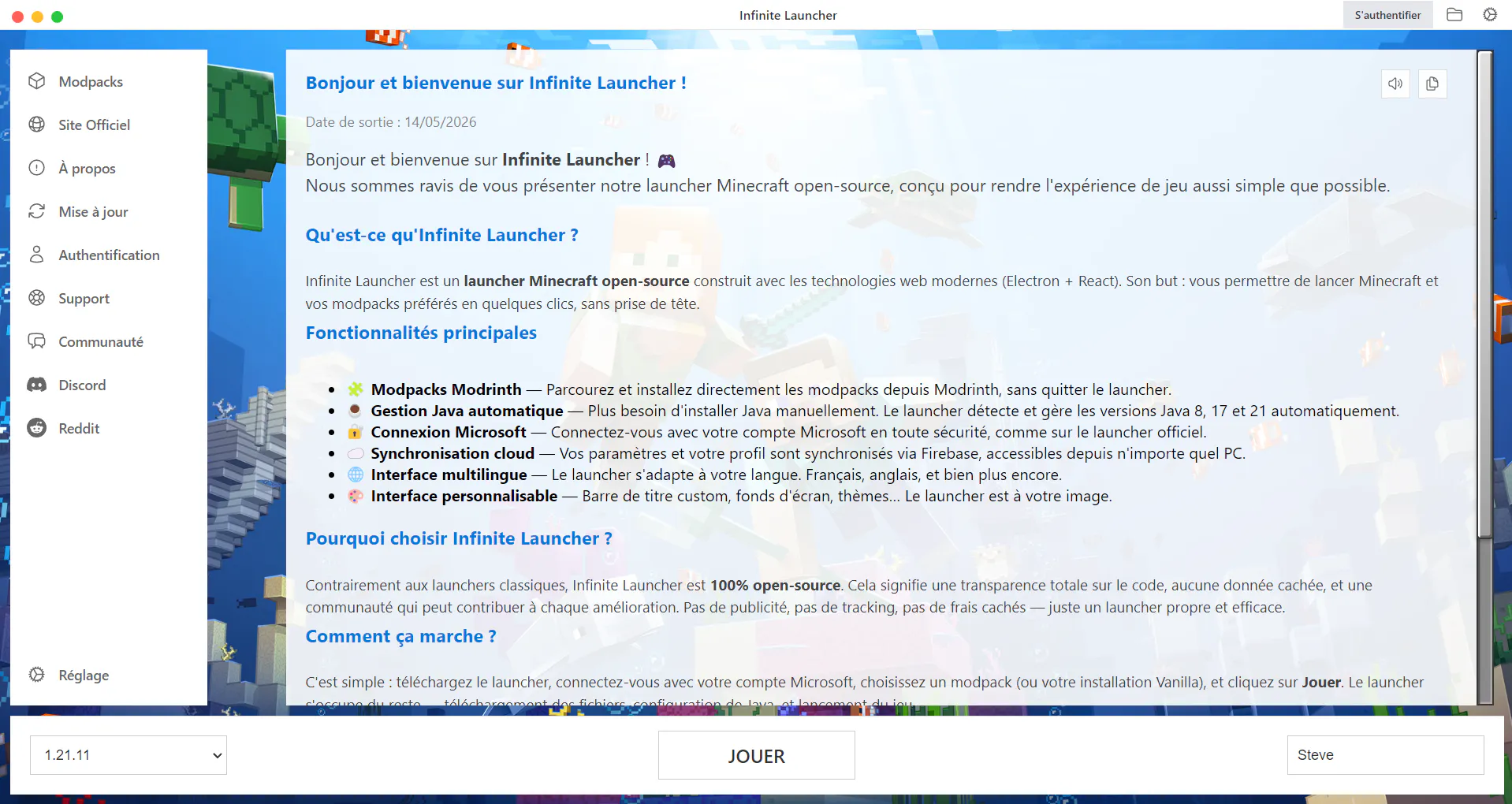Click the 'Interface personnalisable' feature text
The height and width of the screenshot is (804, 1512).
[464, 496]
